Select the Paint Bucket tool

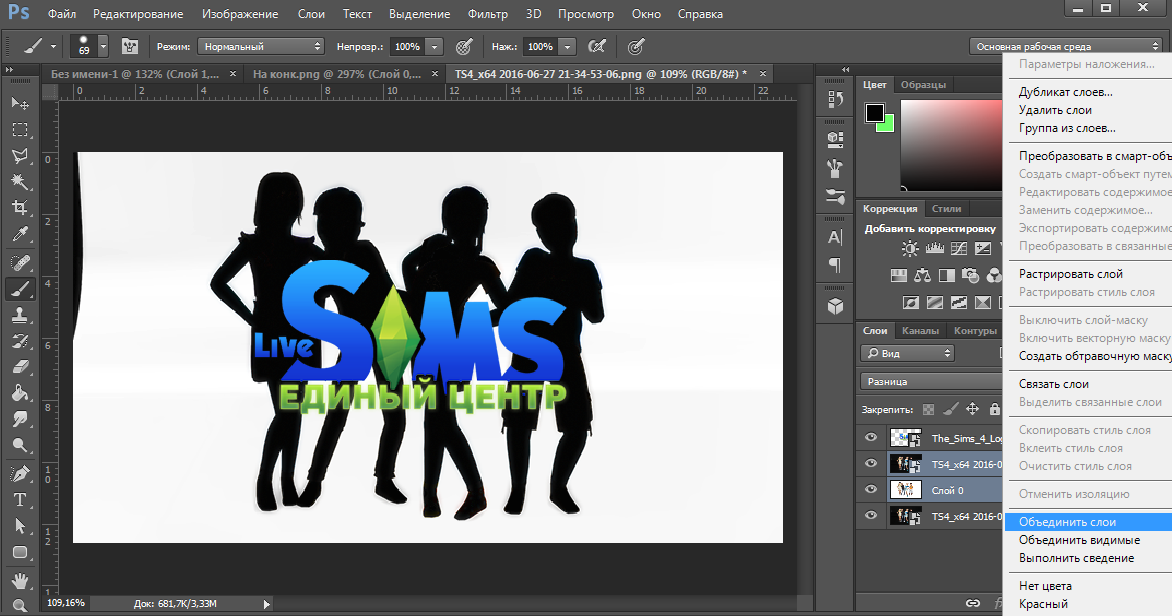pos(20,393)
